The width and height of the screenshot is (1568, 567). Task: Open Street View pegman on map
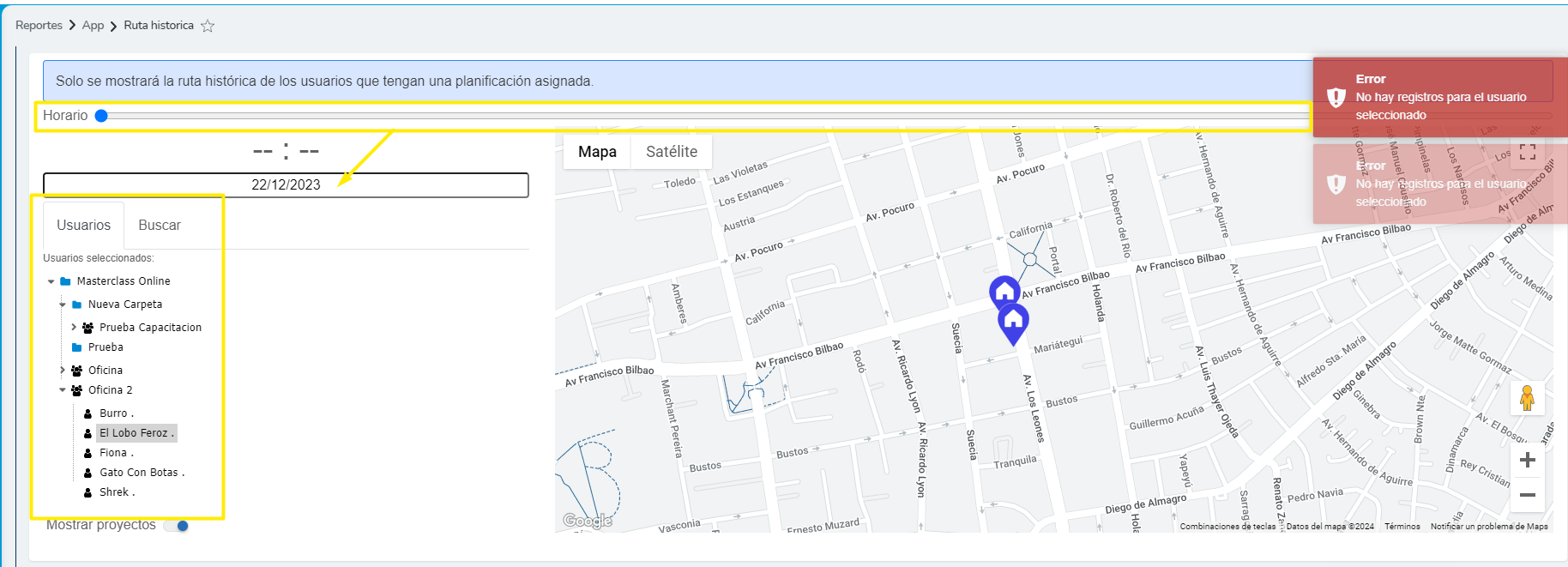1527,398
